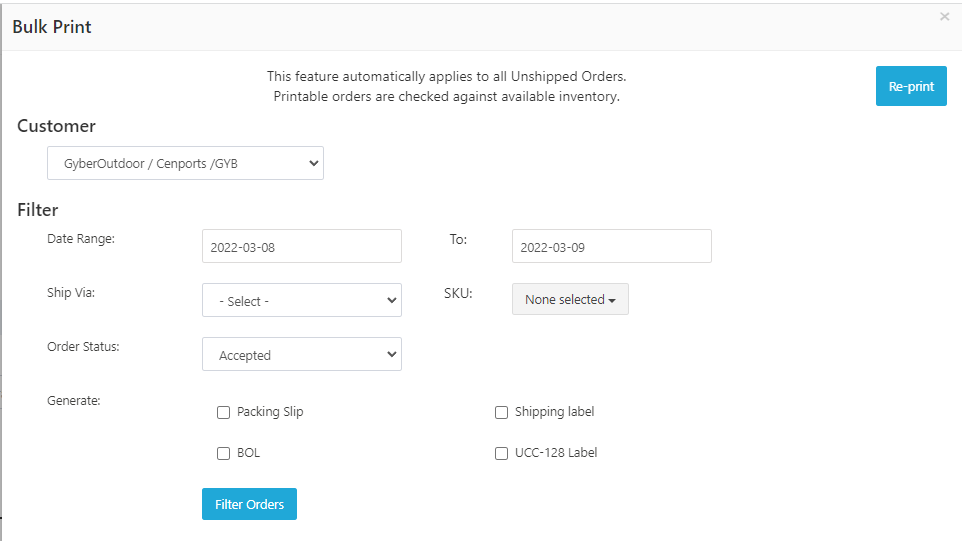Toggle the UCC-128 Label checkbox
Screen dimensions: 962x541
502,453
